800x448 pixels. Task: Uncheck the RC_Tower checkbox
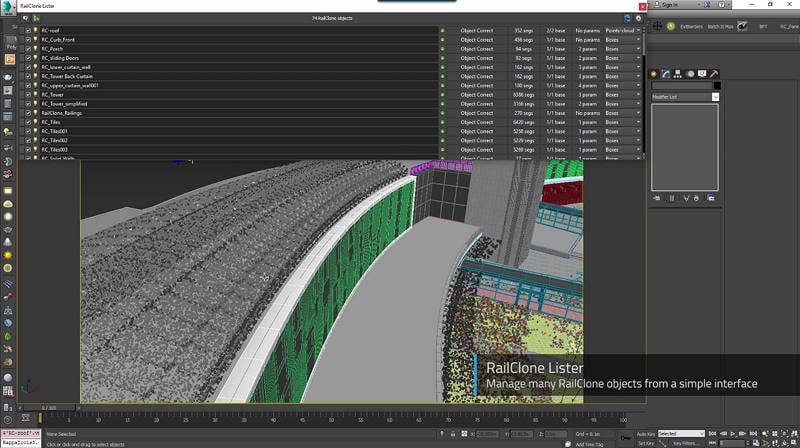coord(28,95)
